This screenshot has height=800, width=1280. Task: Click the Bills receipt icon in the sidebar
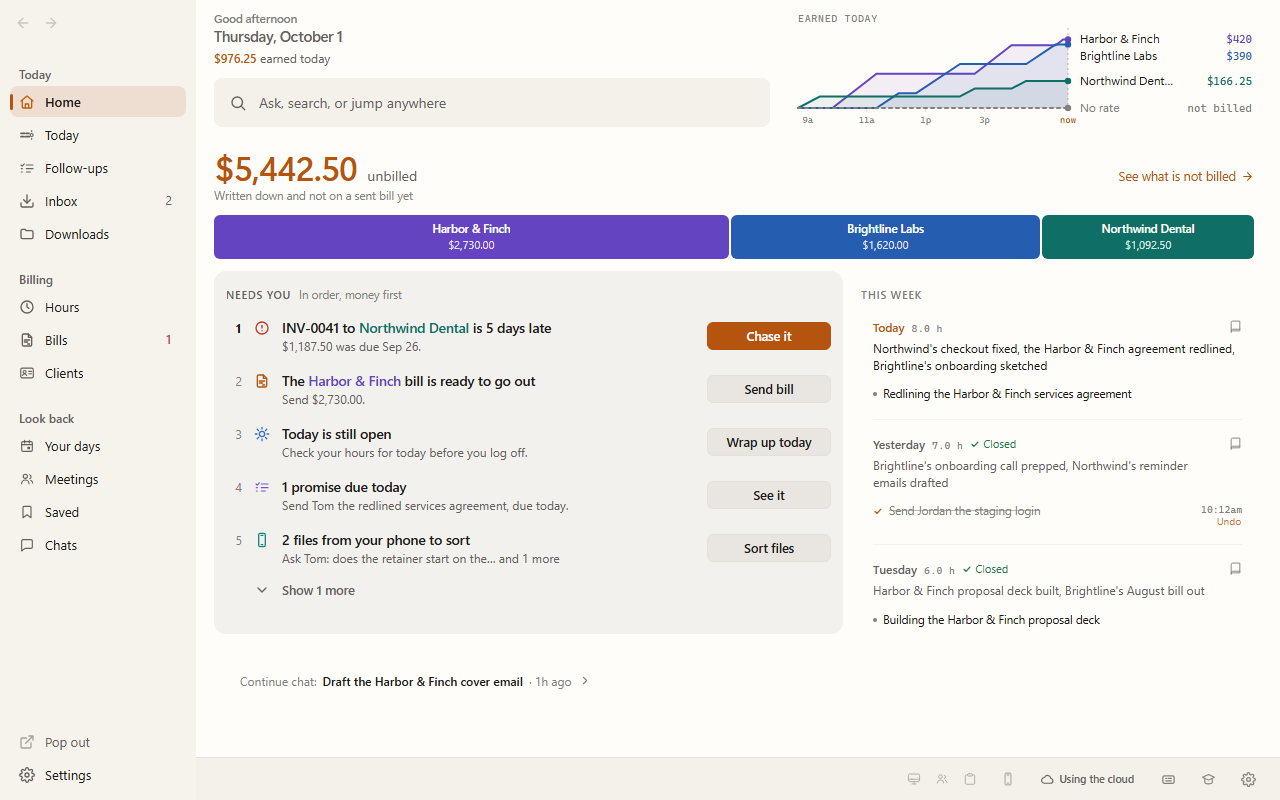coord(27,340)
